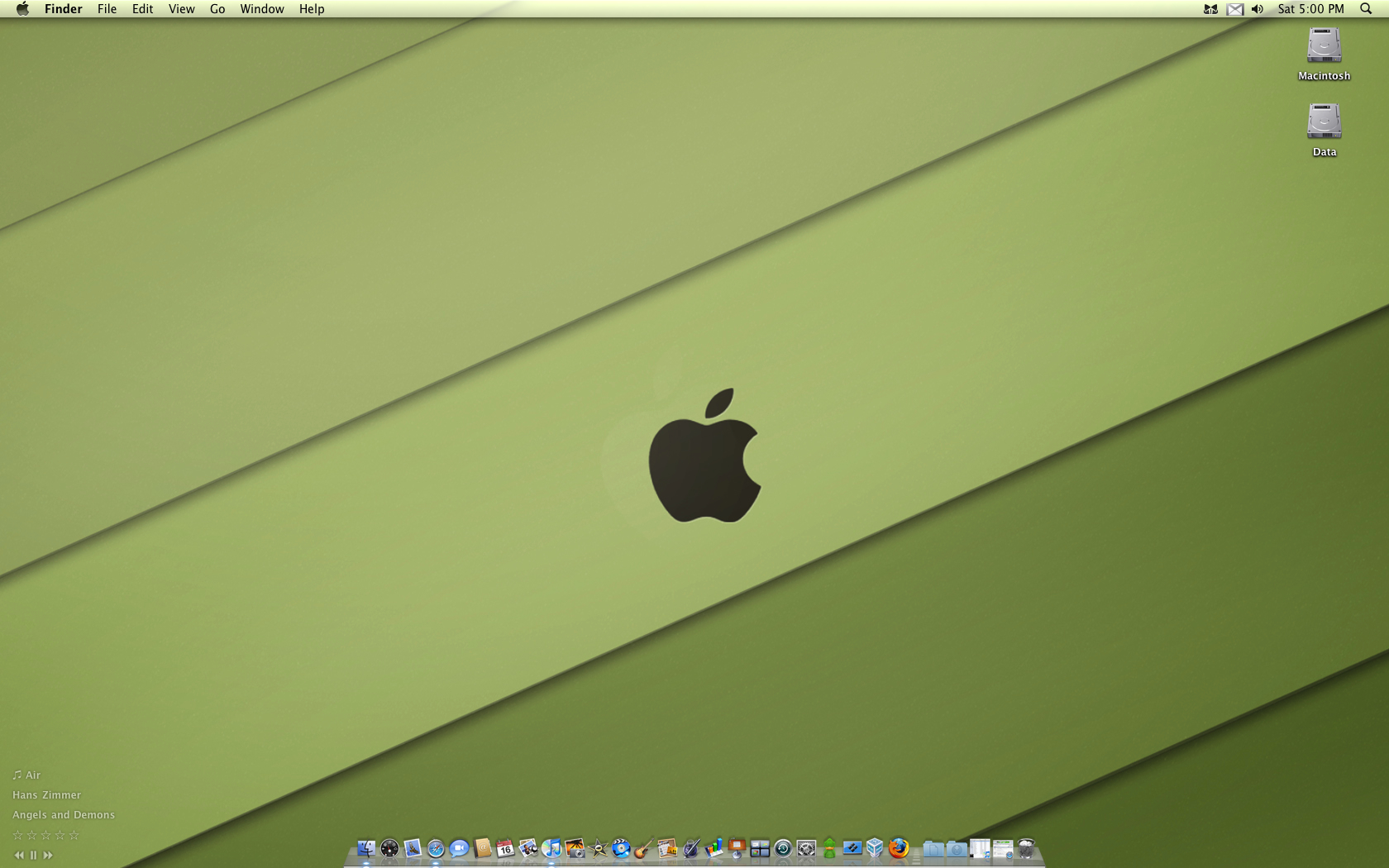The width and height of the screenshot is (1389, 868).
Task: Launch Numbers bar chart icon
Action: [714, 848]
